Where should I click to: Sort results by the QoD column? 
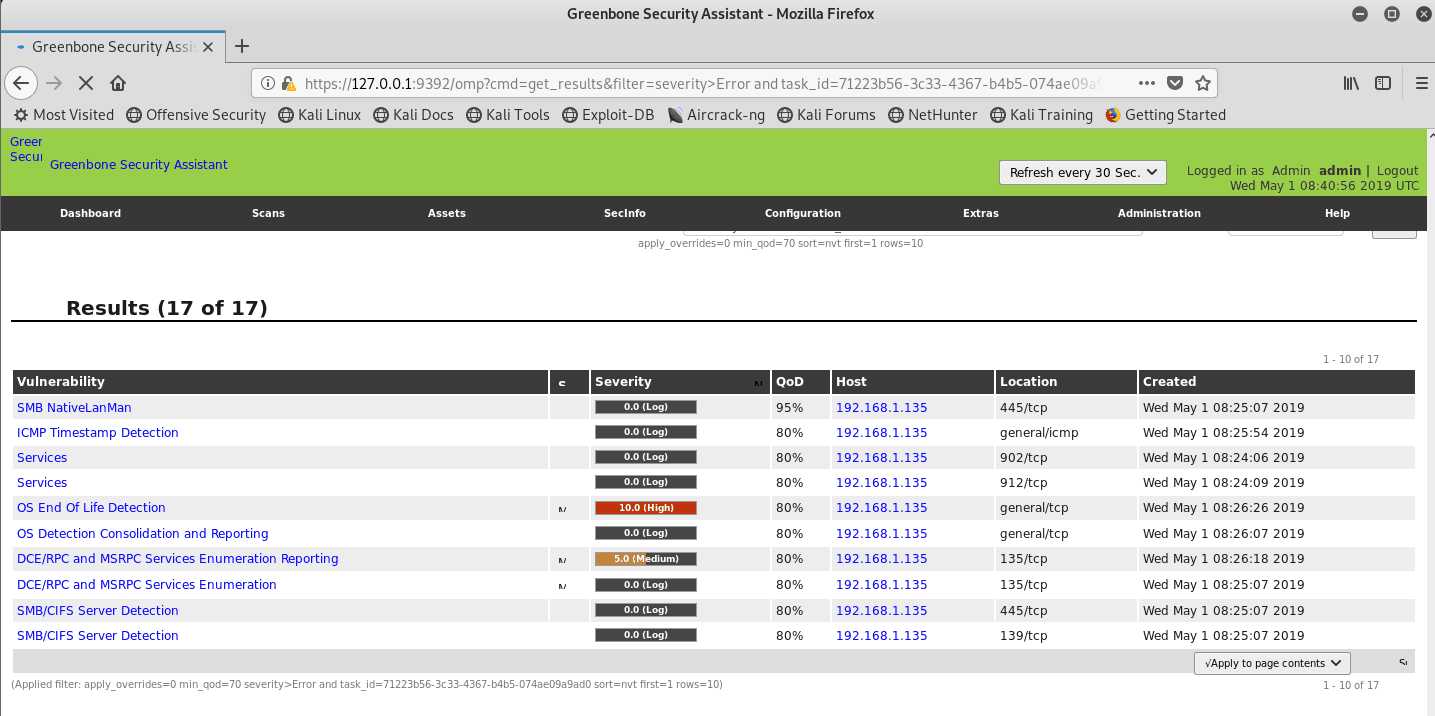[x=789, y=381]
